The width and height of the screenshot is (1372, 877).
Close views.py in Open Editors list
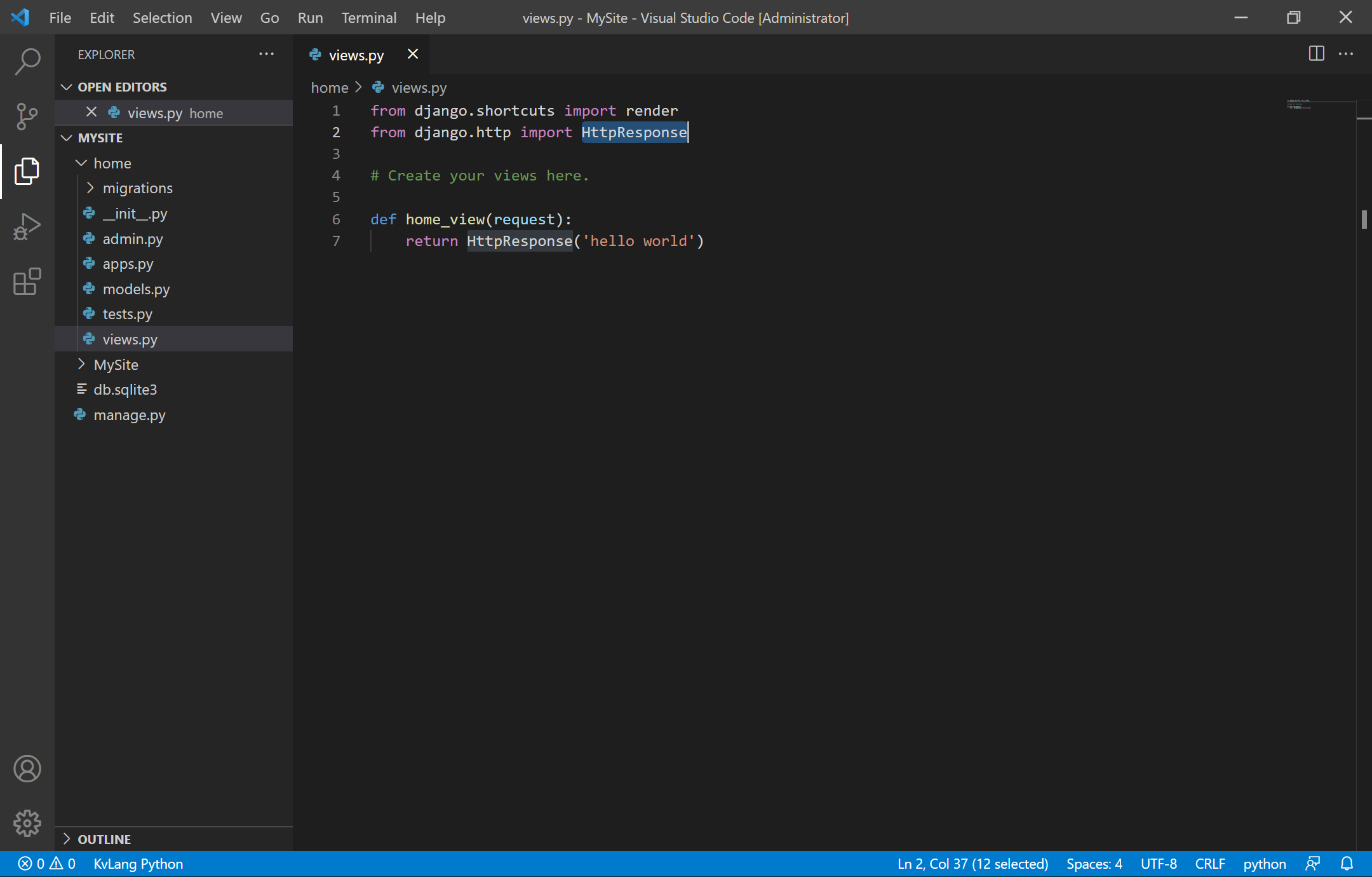(x=91, y=112)
